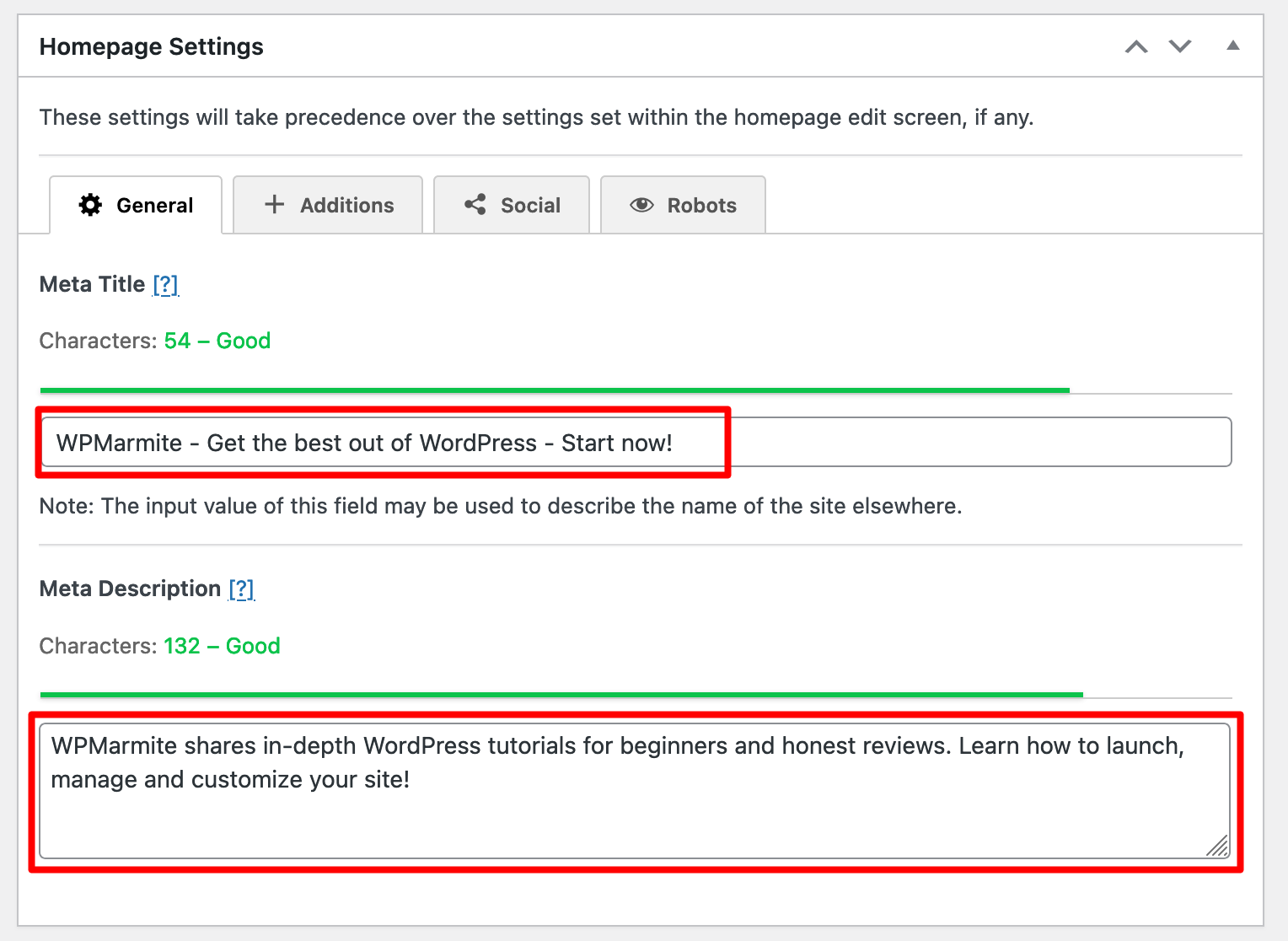The height and width of the screenshot is (941, 1288).
Task: Click the Meta Title character progress bar
Action: pos(636,390)
